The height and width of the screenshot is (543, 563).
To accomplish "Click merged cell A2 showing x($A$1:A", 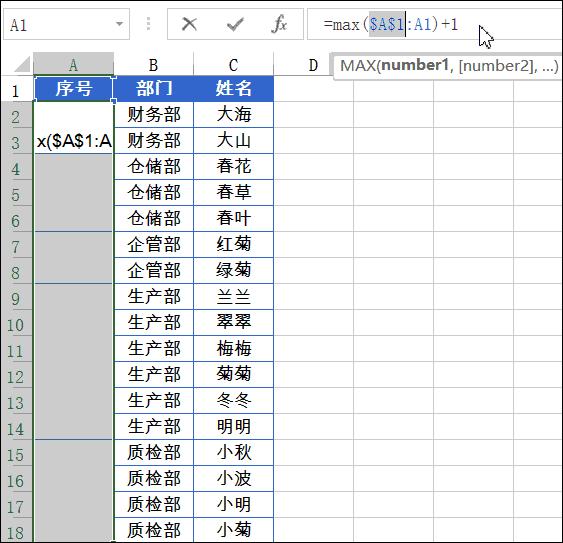I will click(x=74, y=128).
